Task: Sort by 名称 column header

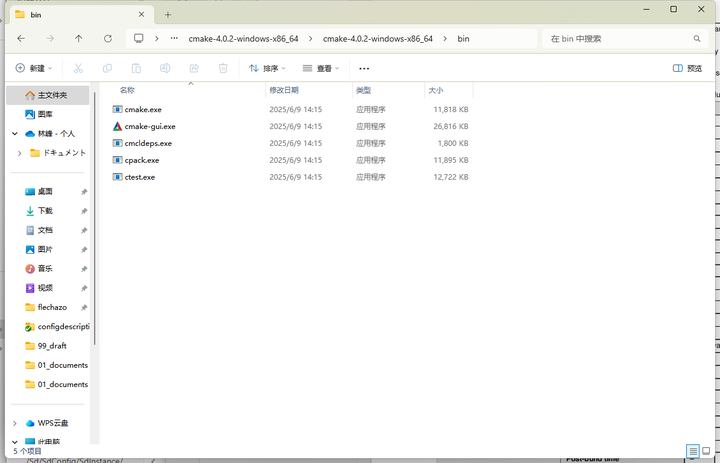Action: (x=127, y=90)
